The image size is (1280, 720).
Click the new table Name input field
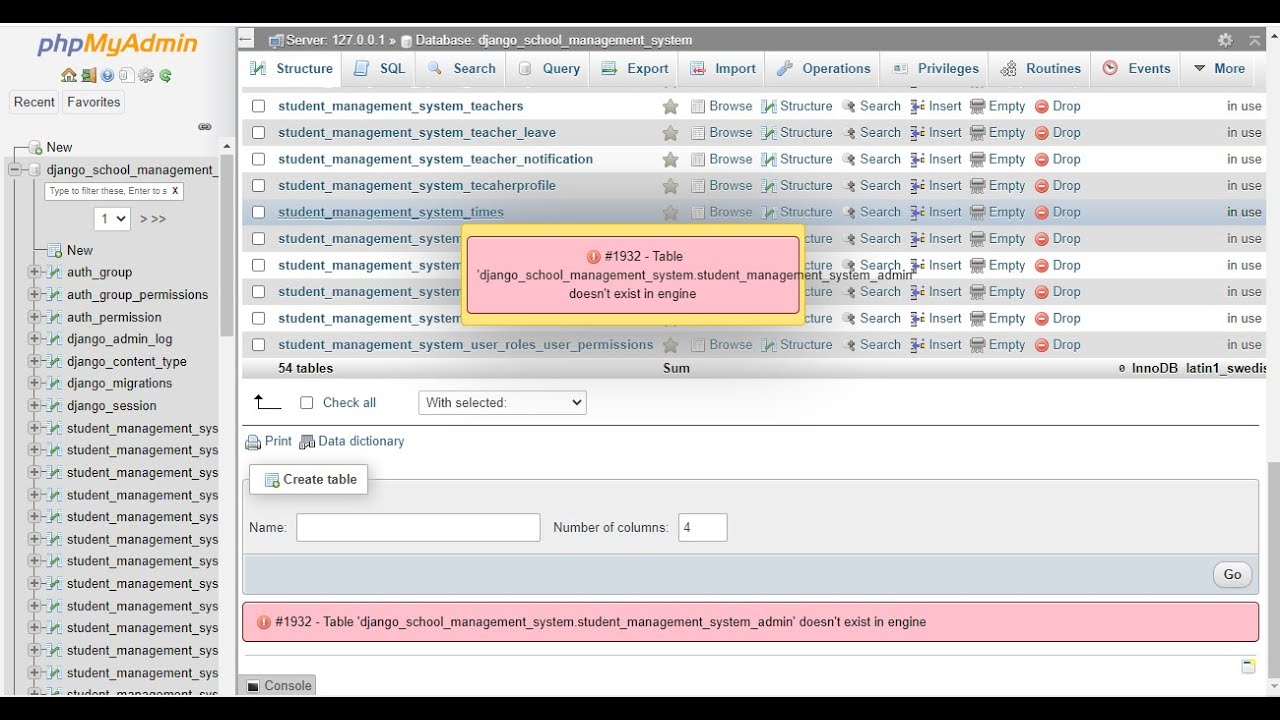point(418,528)
